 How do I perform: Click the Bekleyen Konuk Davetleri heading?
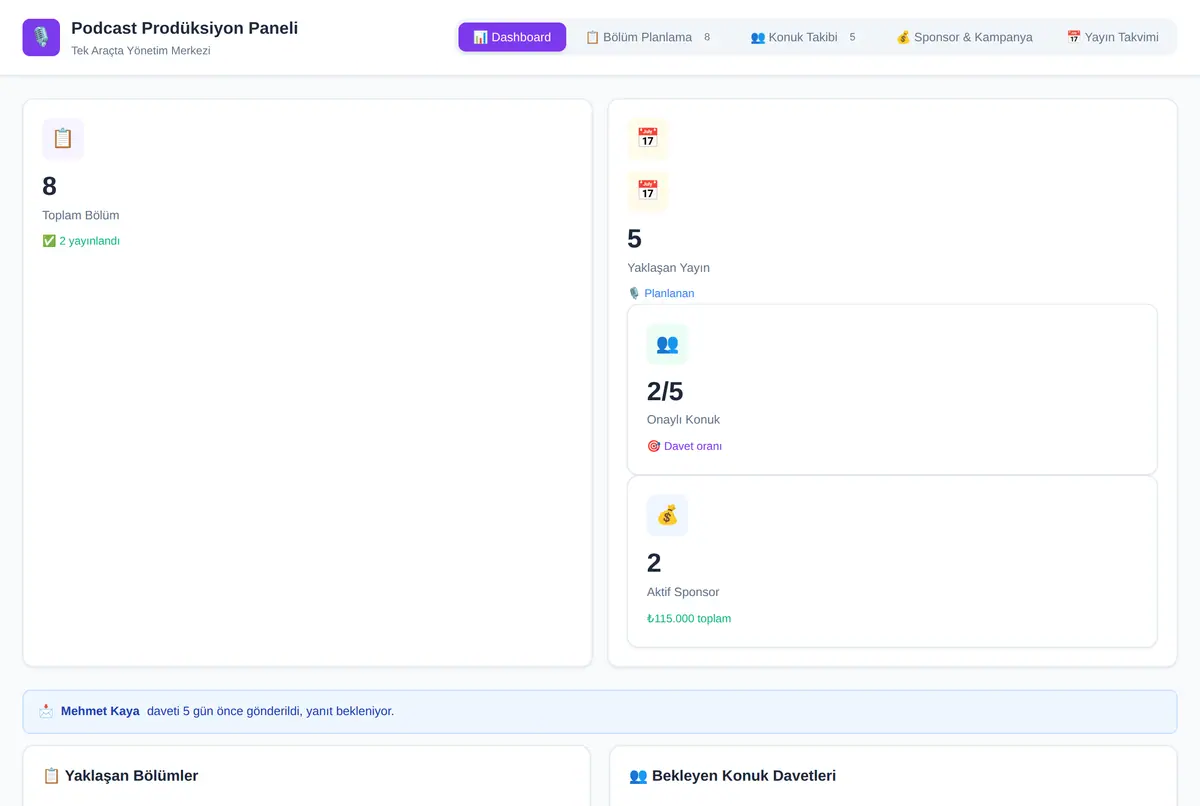[744, 776]
